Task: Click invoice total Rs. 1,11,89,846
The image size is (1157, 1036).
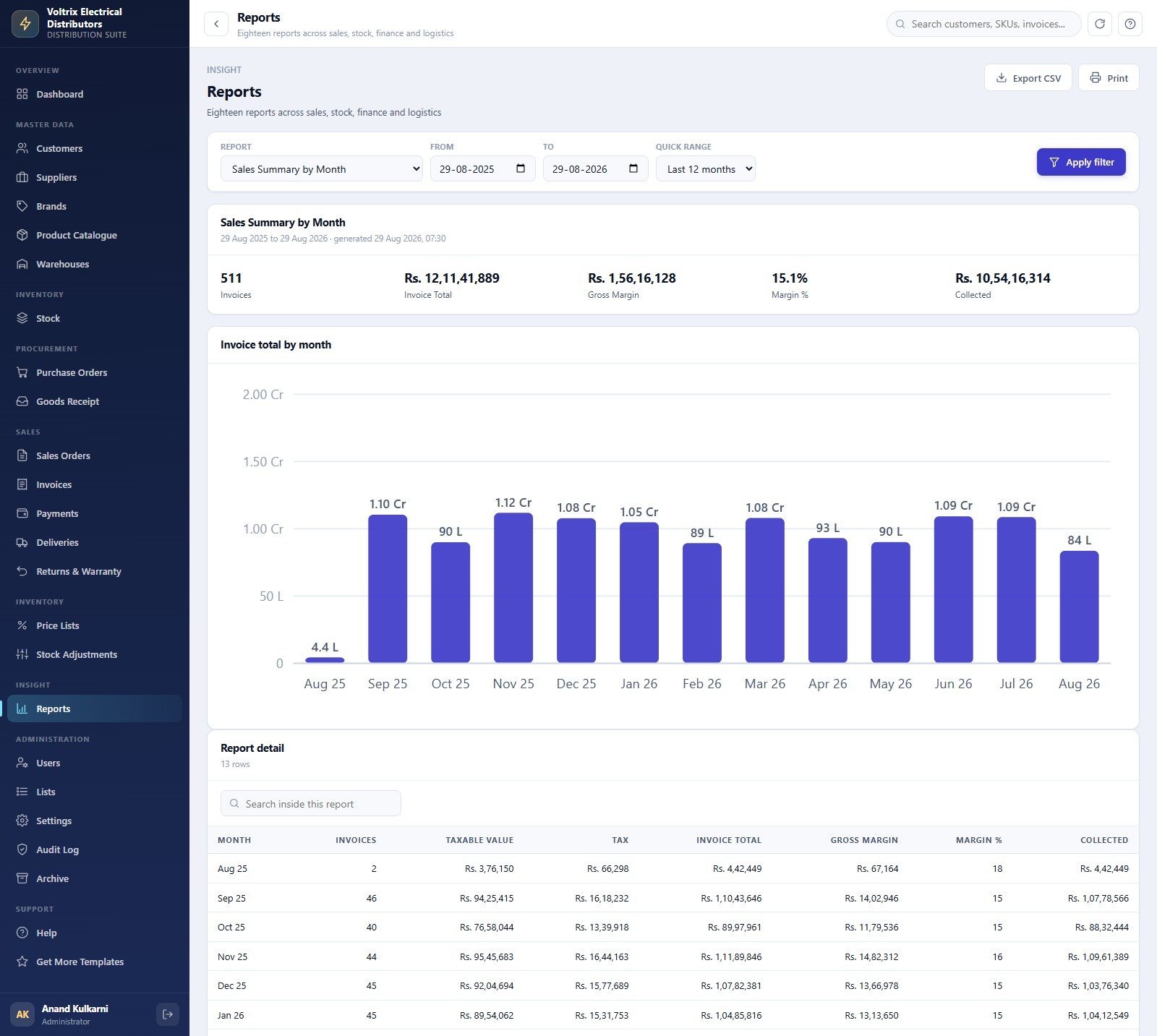Action: [x=731, y=956]
